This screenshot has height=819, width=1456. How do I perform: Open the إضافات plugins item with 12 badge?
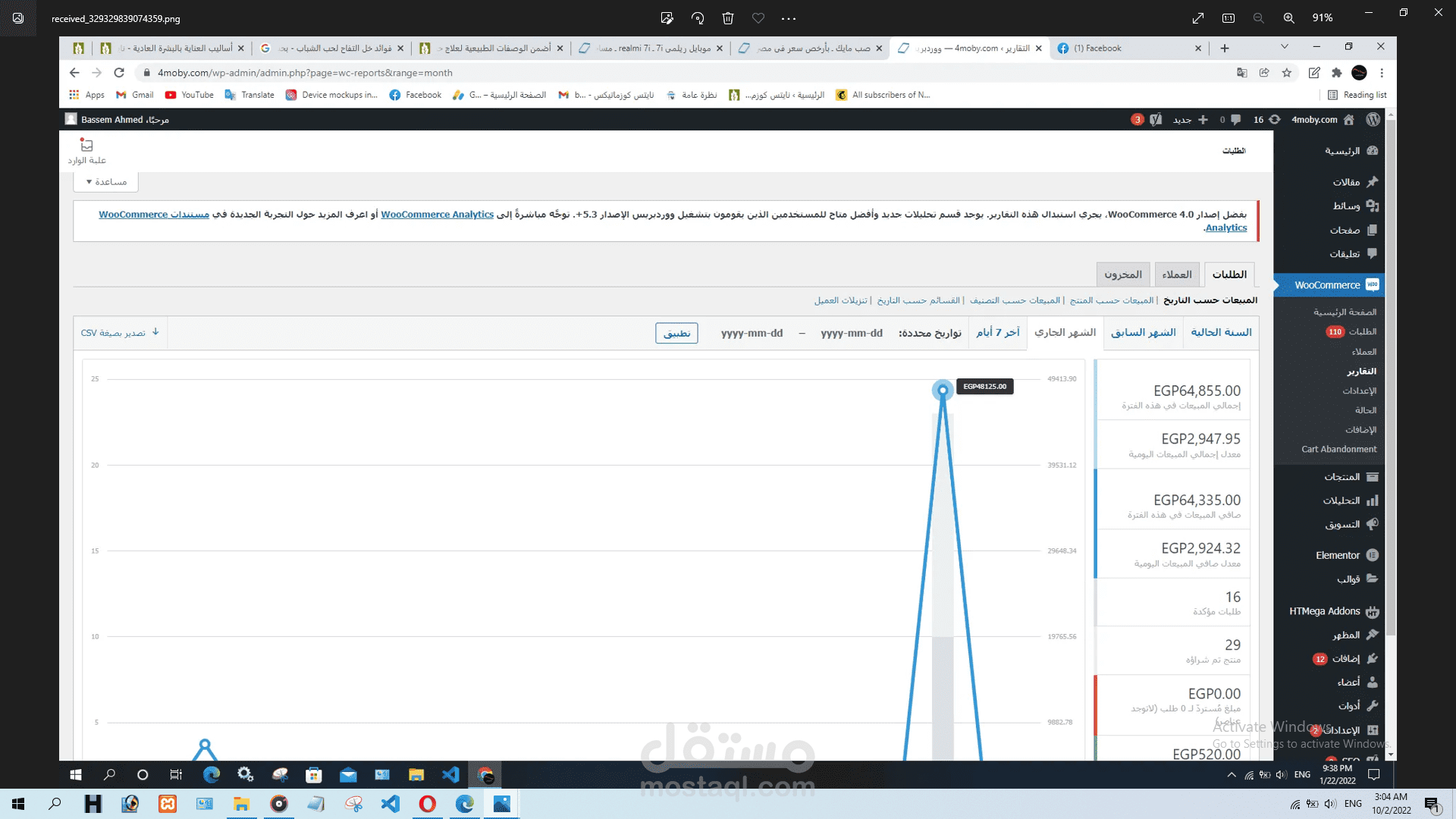coord(1345,658)
